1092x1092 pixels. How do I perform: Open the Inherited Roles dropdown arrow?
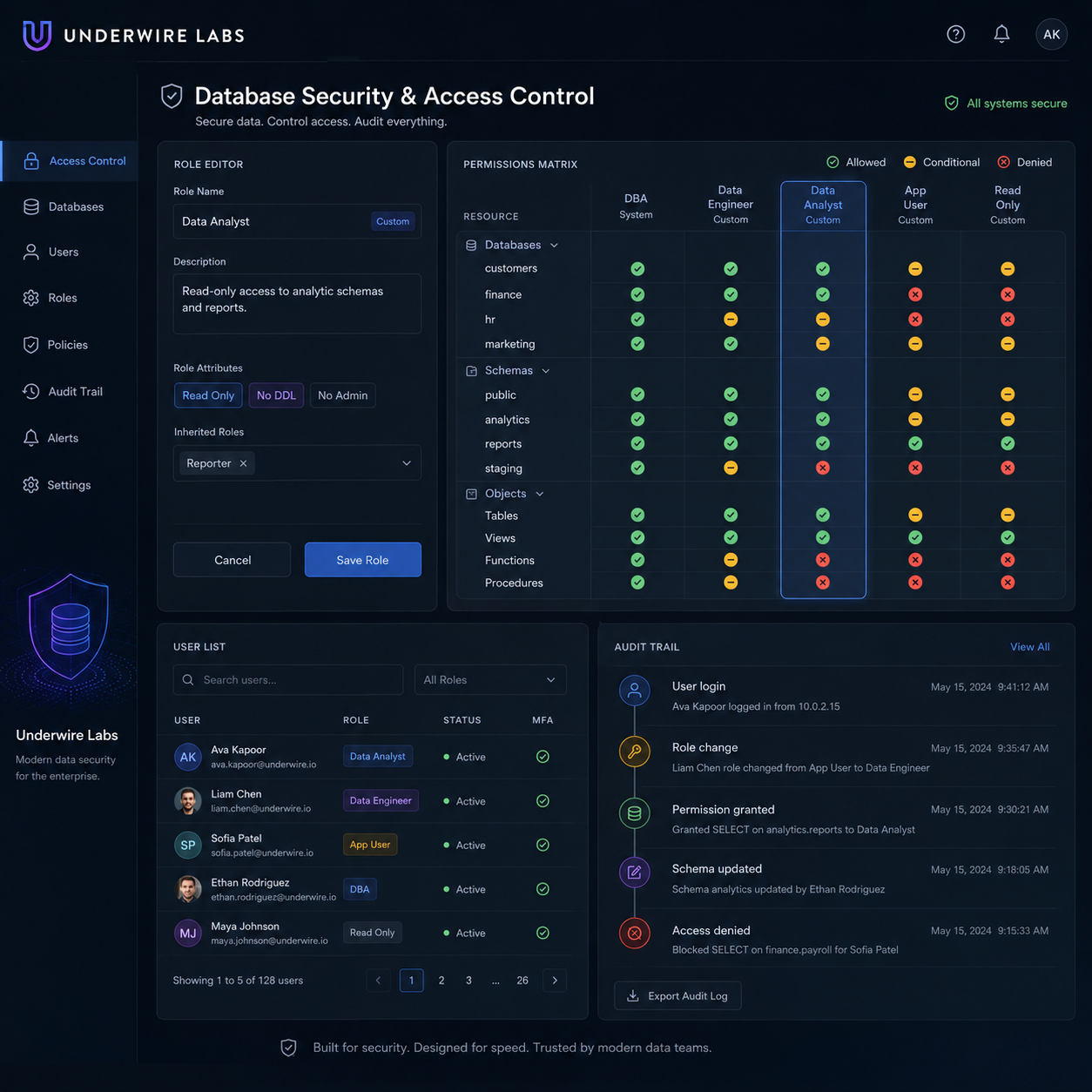click(x=407, y=463)
